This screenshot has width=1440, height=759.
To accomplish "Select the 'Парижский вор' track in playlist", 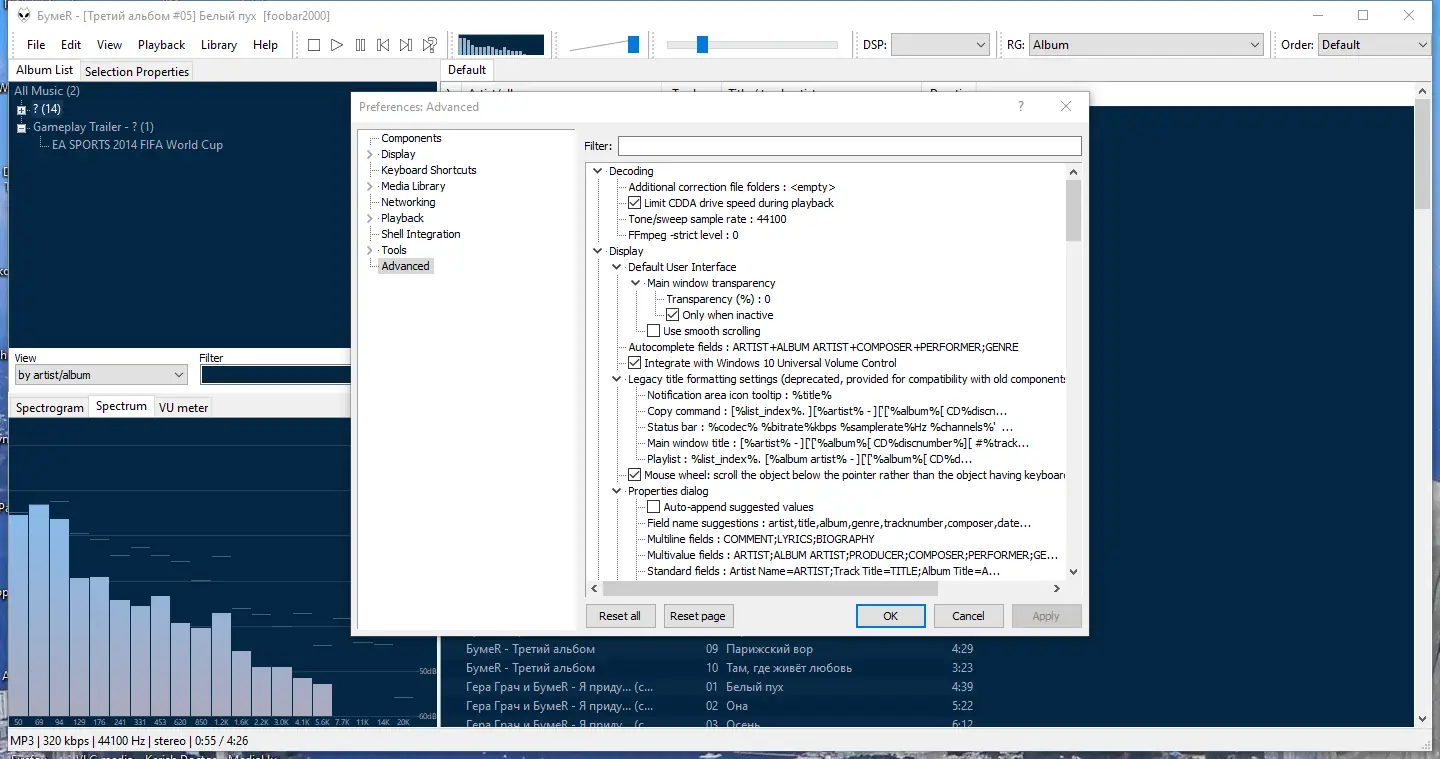I will 770,649.
